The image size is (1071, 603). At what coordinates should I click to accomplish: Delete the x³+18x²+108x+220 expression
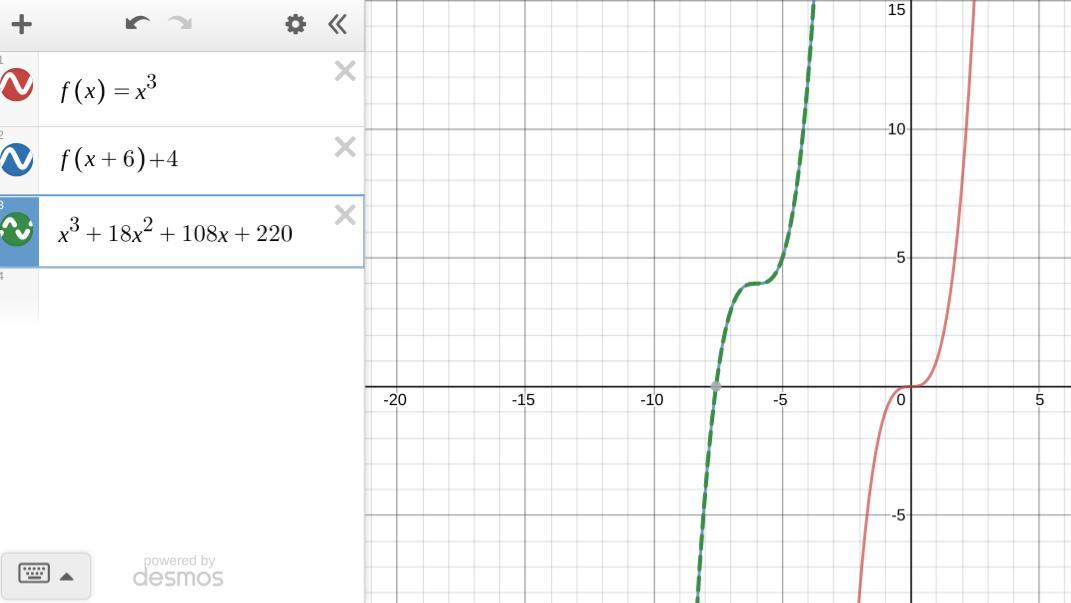345,215
